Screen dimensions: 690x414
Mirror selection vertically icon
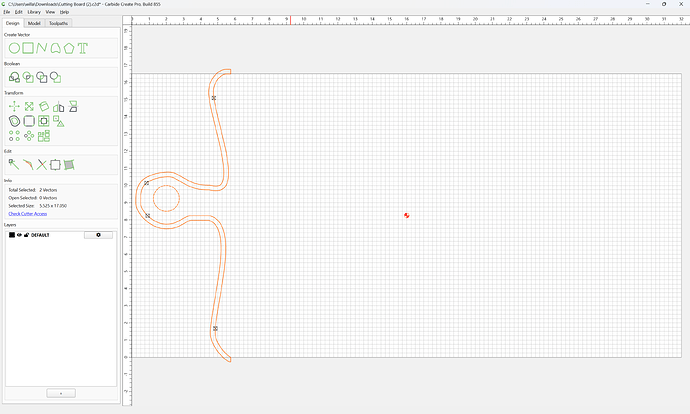pyautogui.click(x=73, y=106)
